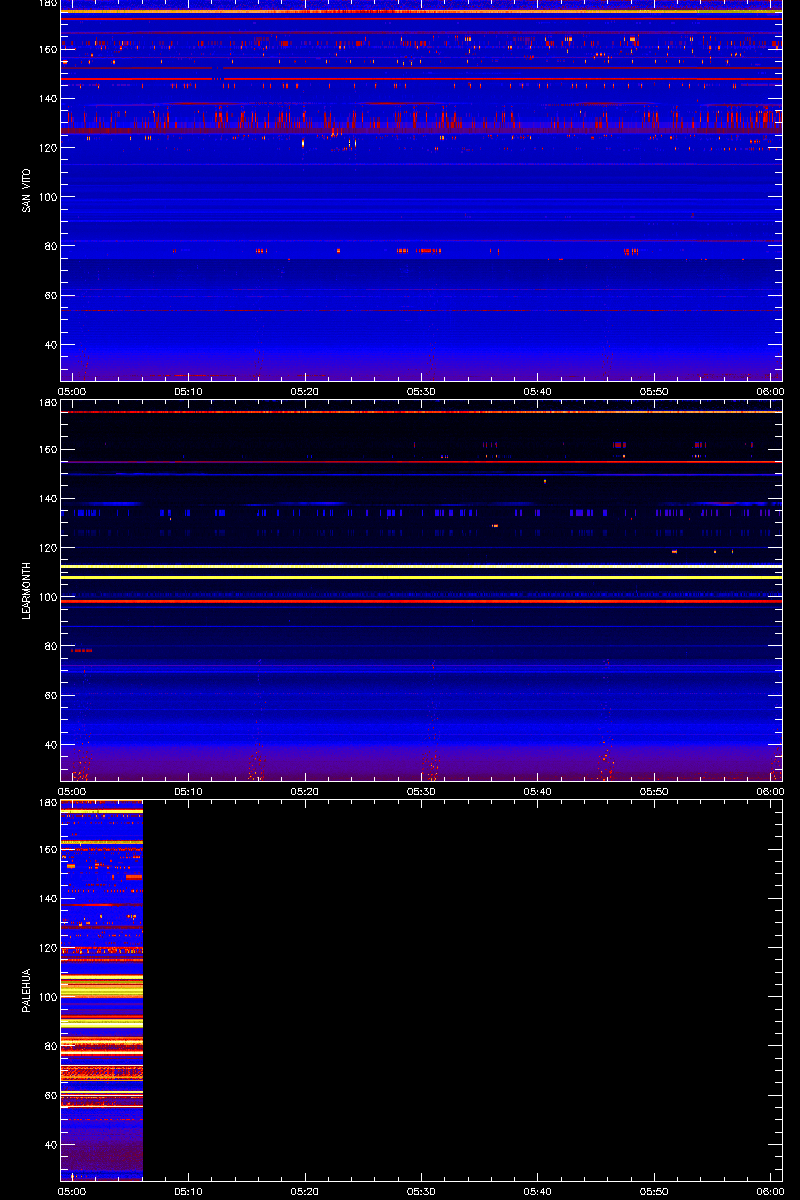The image size is (800, 1200).
Task: Click 05:20 time label under Learmonth plot
Action: click(x=305, y=791)
